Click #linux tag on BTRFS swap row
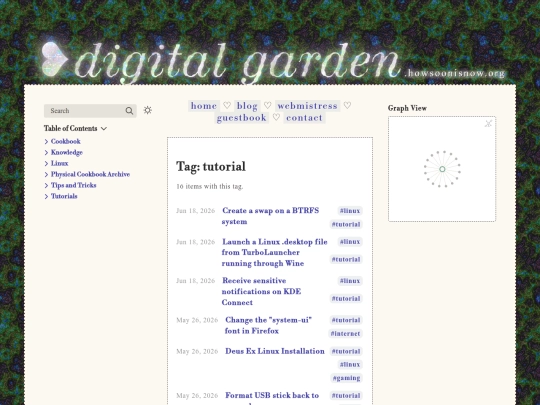The width and height of the screenshot is (540, 405). coord(350,211)
